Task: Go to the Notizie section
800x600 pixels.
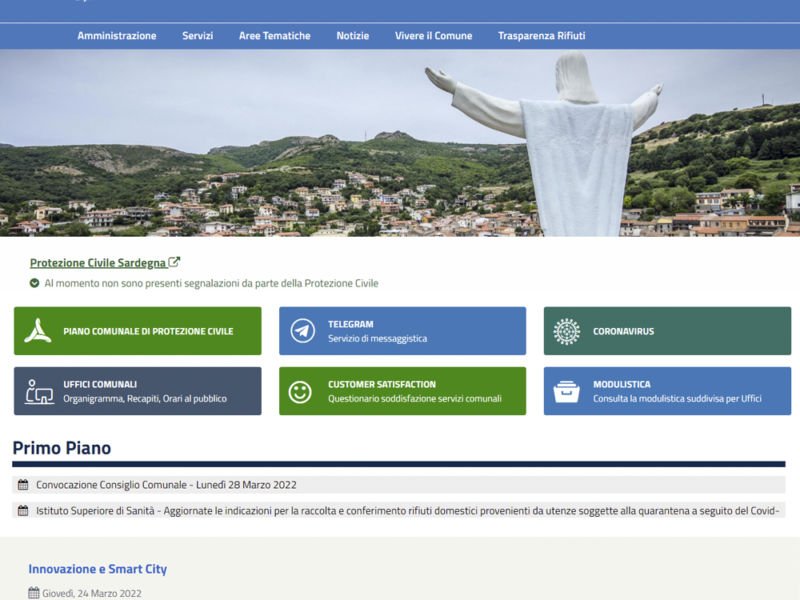Action: click(353, 36)
